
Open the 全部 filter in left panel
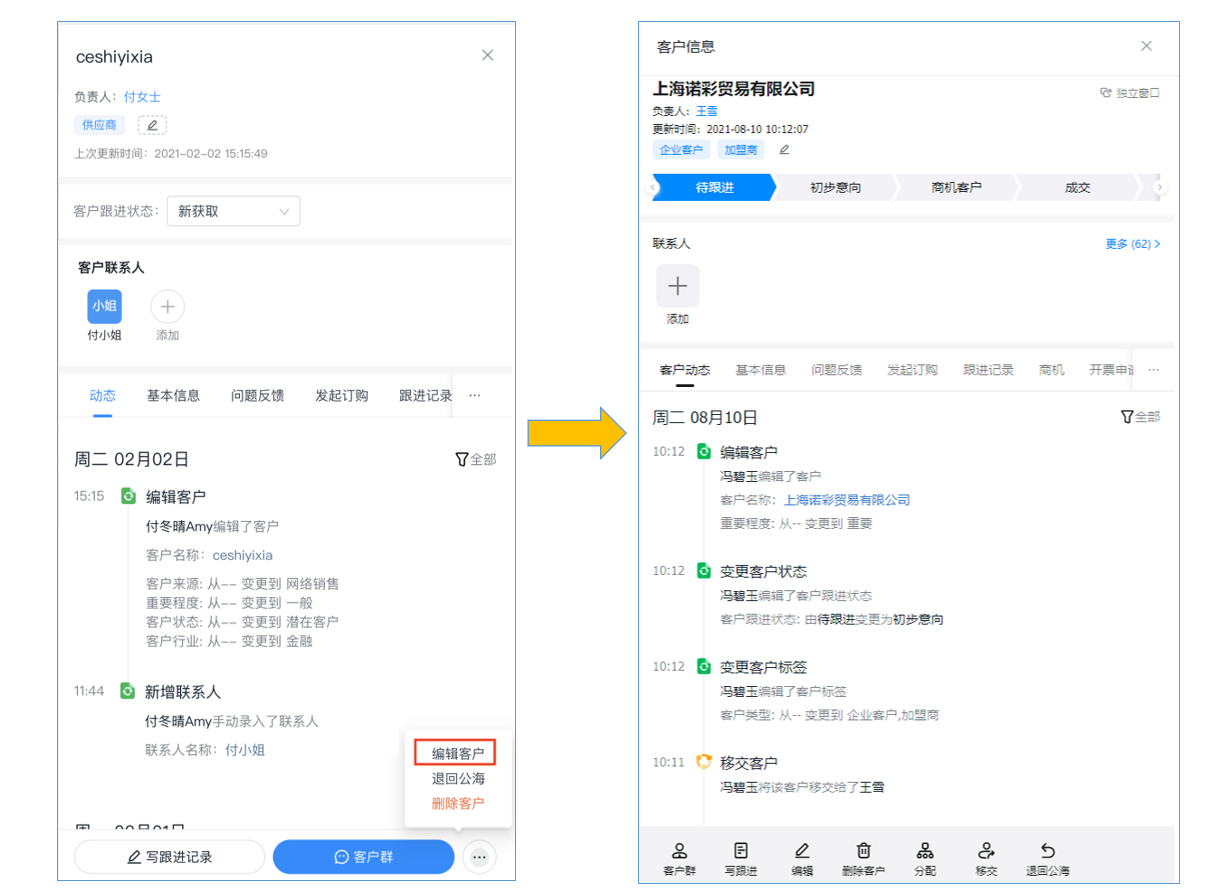point(476,459)
